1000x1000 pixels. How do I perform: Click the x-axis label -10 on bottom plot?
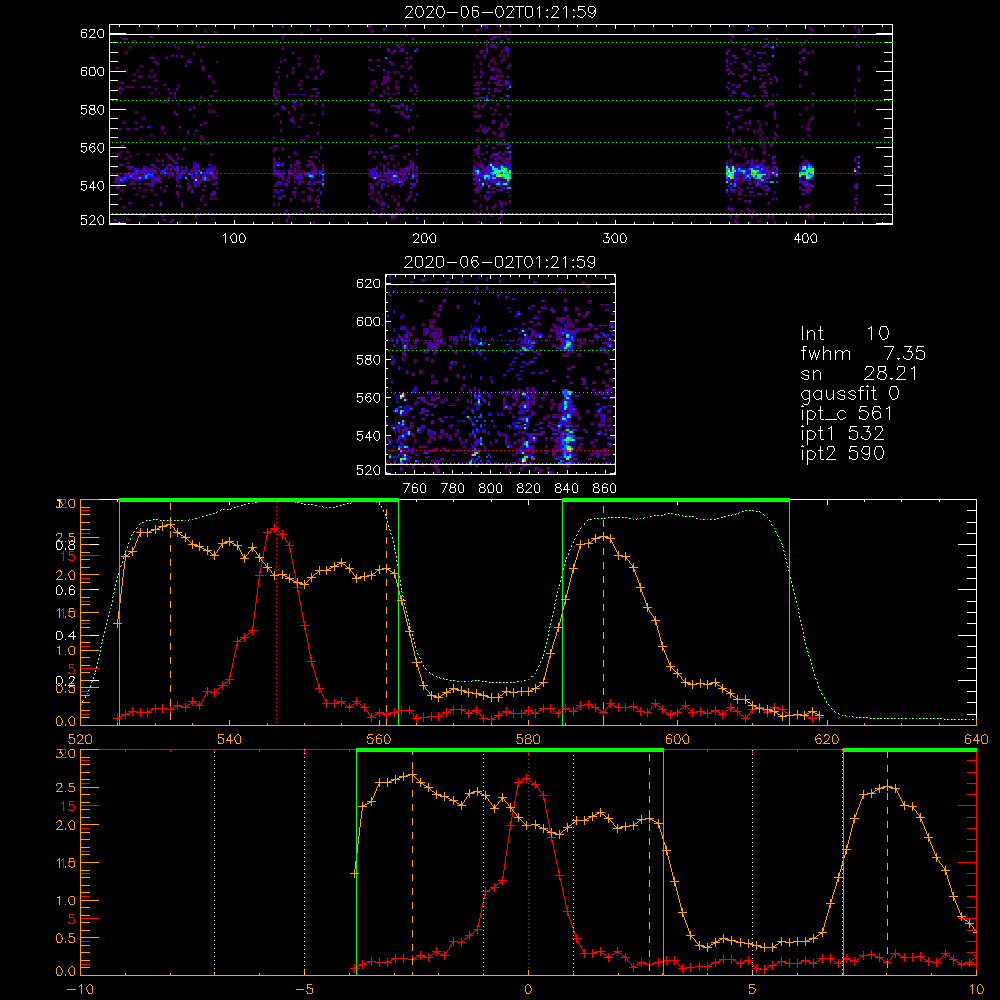point(80,990)
